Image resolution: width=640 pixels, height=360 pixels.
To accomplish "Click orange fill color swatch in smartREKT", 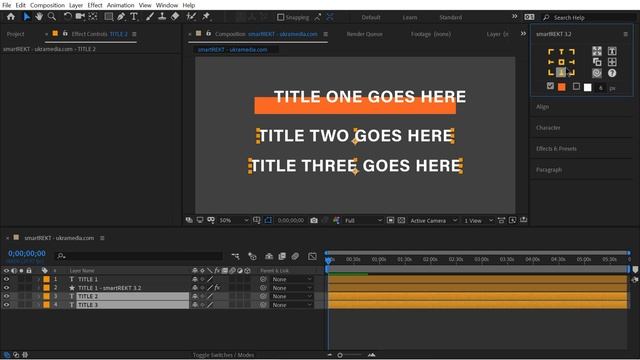I will [562, 87].
